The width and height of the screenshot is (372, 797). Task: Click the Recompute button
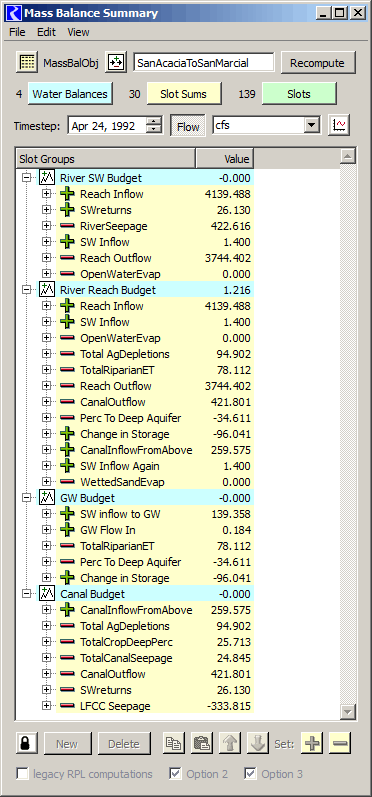click(x=317, y=63)
